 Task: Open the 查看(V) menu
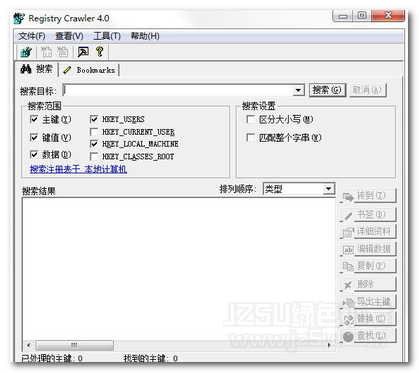69,36
